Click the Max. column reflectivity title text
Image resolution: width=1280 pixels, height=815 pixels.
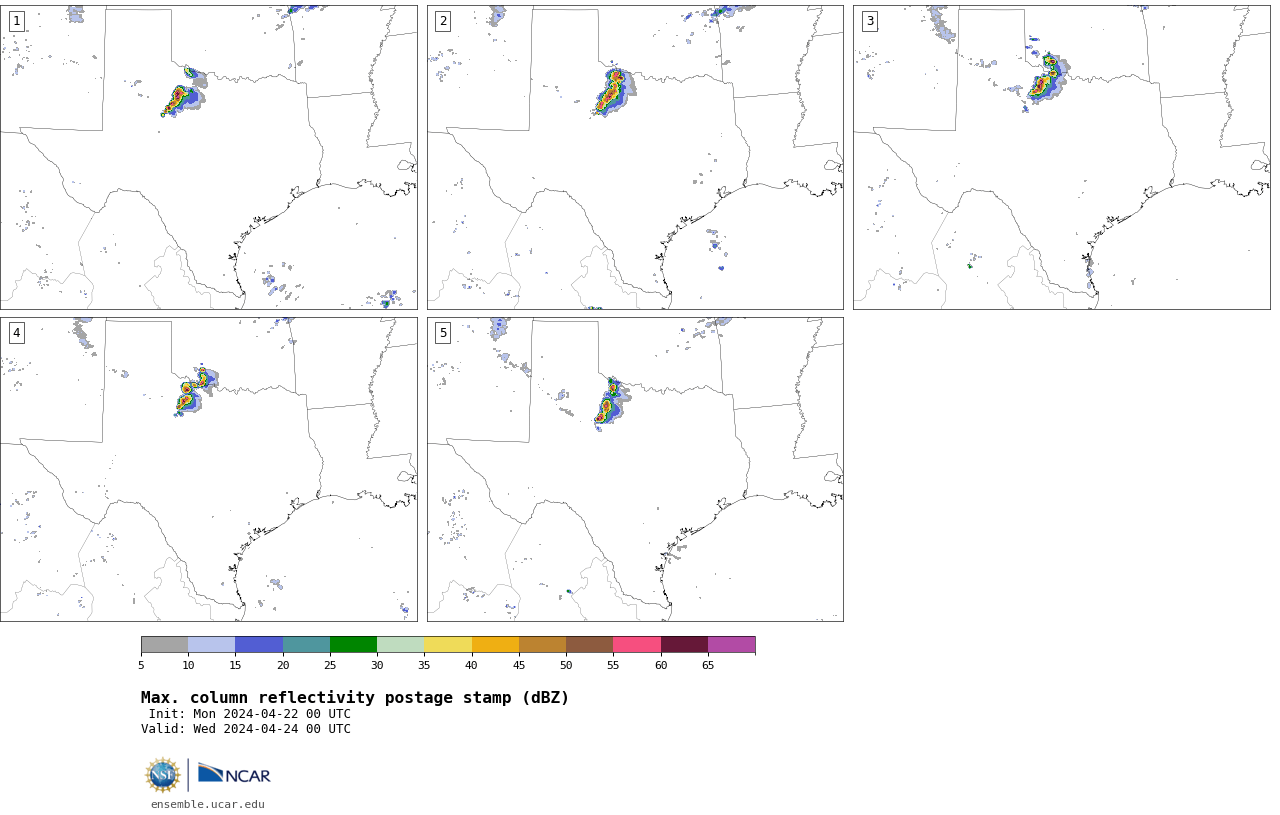(355, 698)
